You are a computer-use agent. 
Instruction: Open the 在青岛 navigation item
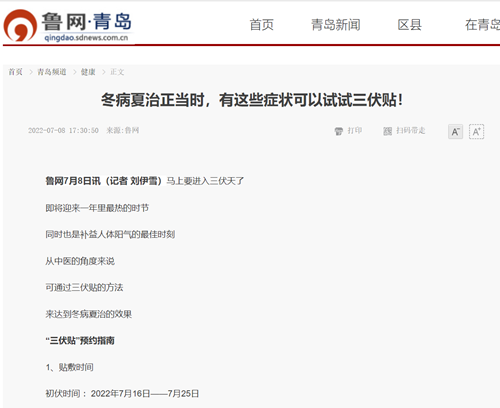point(482,25)
